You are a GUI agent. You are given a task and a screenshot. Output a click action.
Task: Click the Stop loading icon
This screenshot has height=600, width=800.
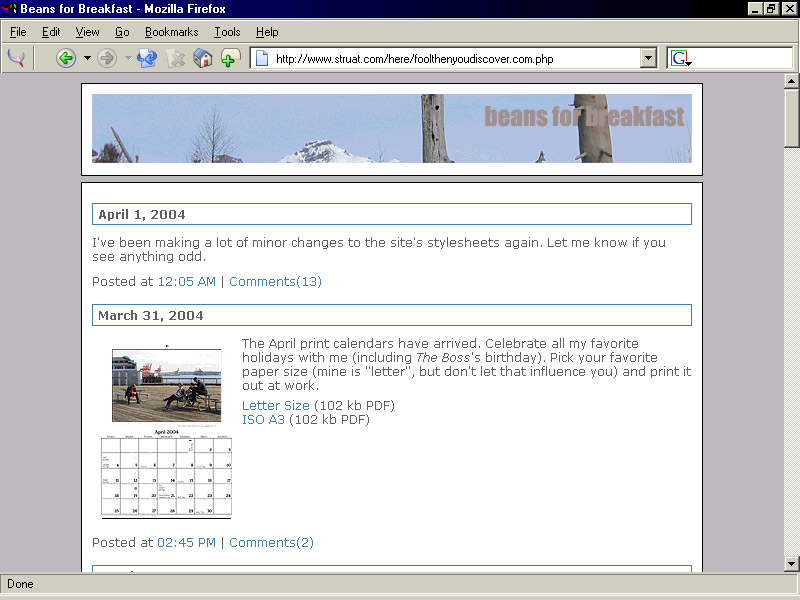(x=176, y=58)
